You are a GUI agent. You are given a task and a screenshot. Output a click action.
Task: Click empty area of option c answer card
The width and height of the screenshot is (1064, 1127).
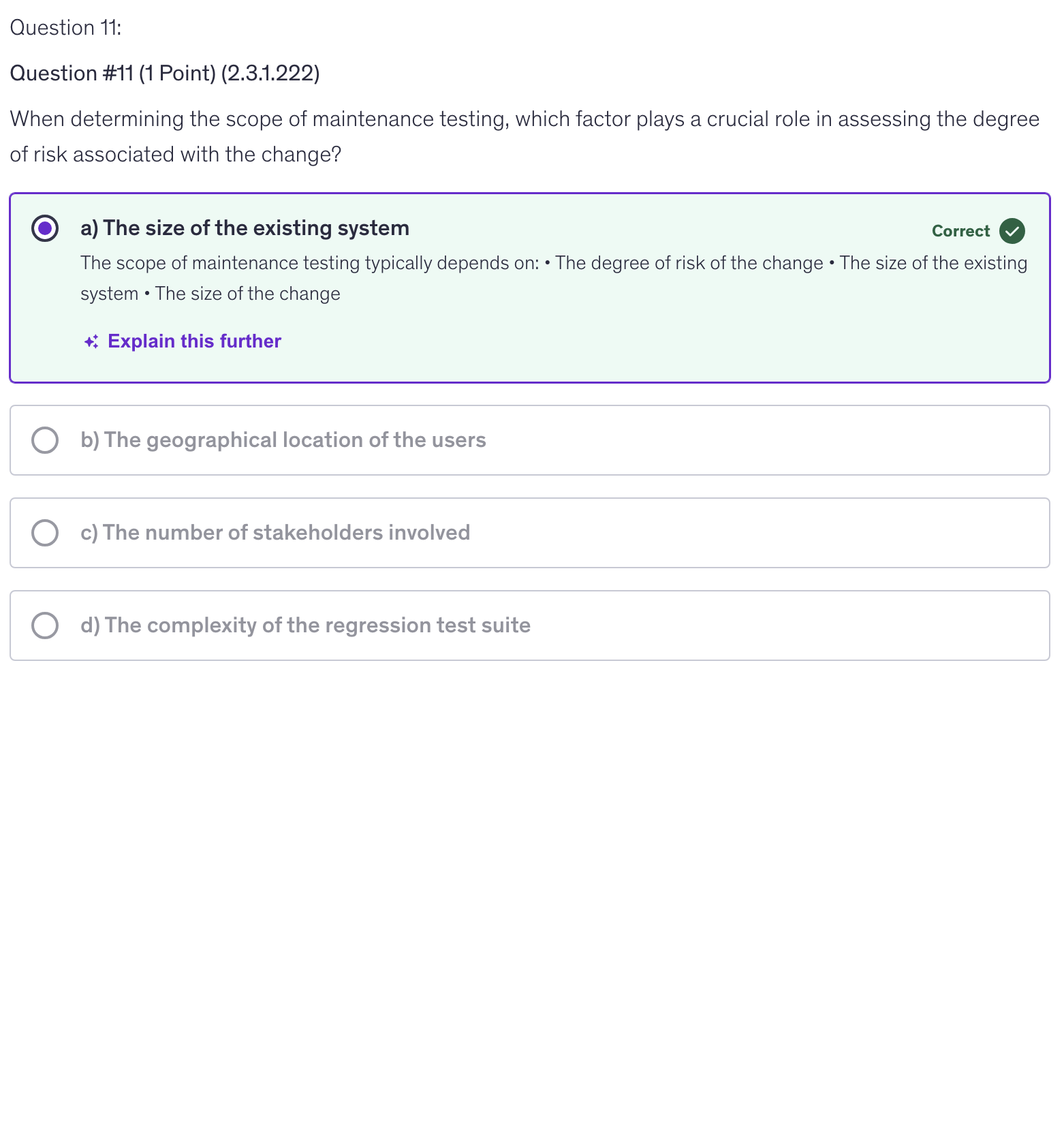click(x=749, y=533)
